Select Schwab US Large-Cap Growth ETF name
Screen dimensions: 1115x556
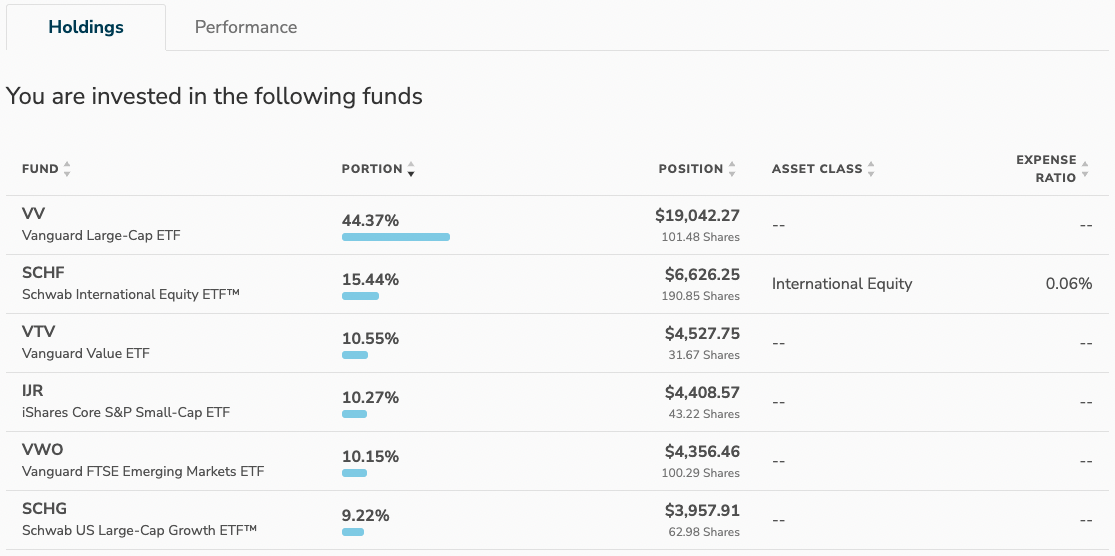click(139, 530)
